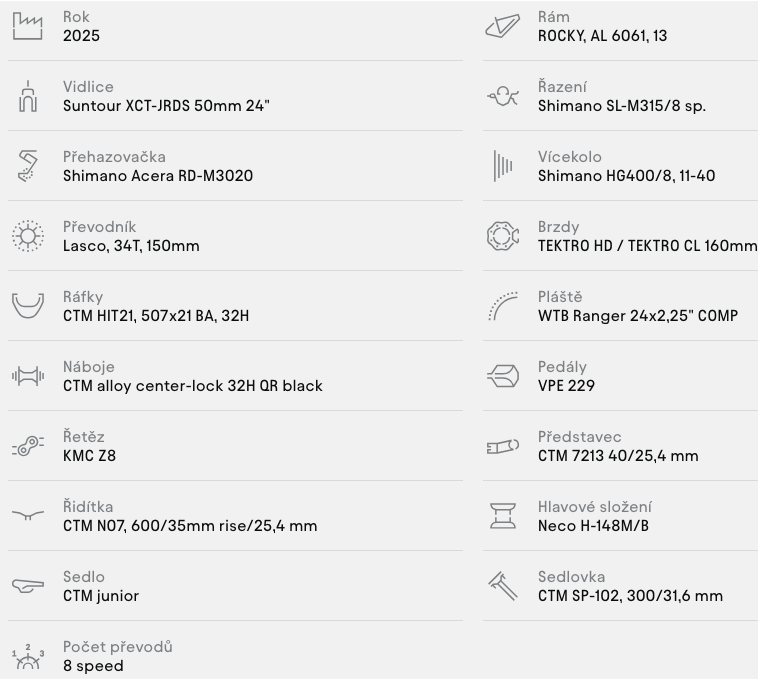The width and height of the screenshot is (758, 679).
Task: Click the label Ráfky
Action: click(83, 297)
